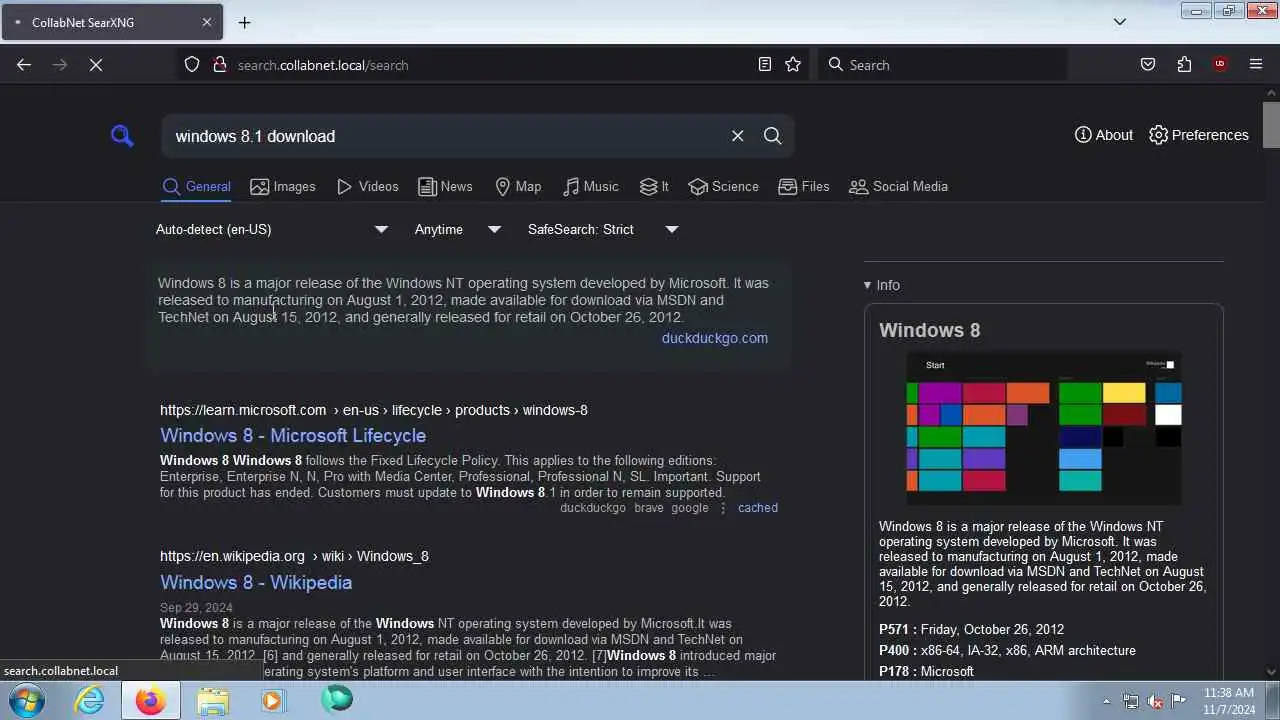This screenshot has width=1280, height=720.
Task: Open the network tray icon
Action: click(1131, 701)
